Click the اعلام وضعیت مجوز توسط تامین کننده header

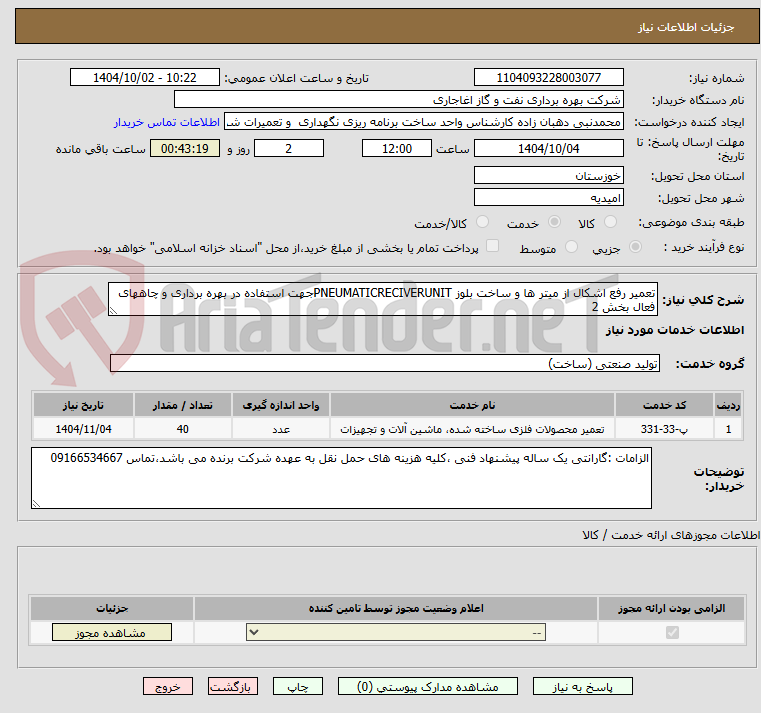tap(396, 608)
